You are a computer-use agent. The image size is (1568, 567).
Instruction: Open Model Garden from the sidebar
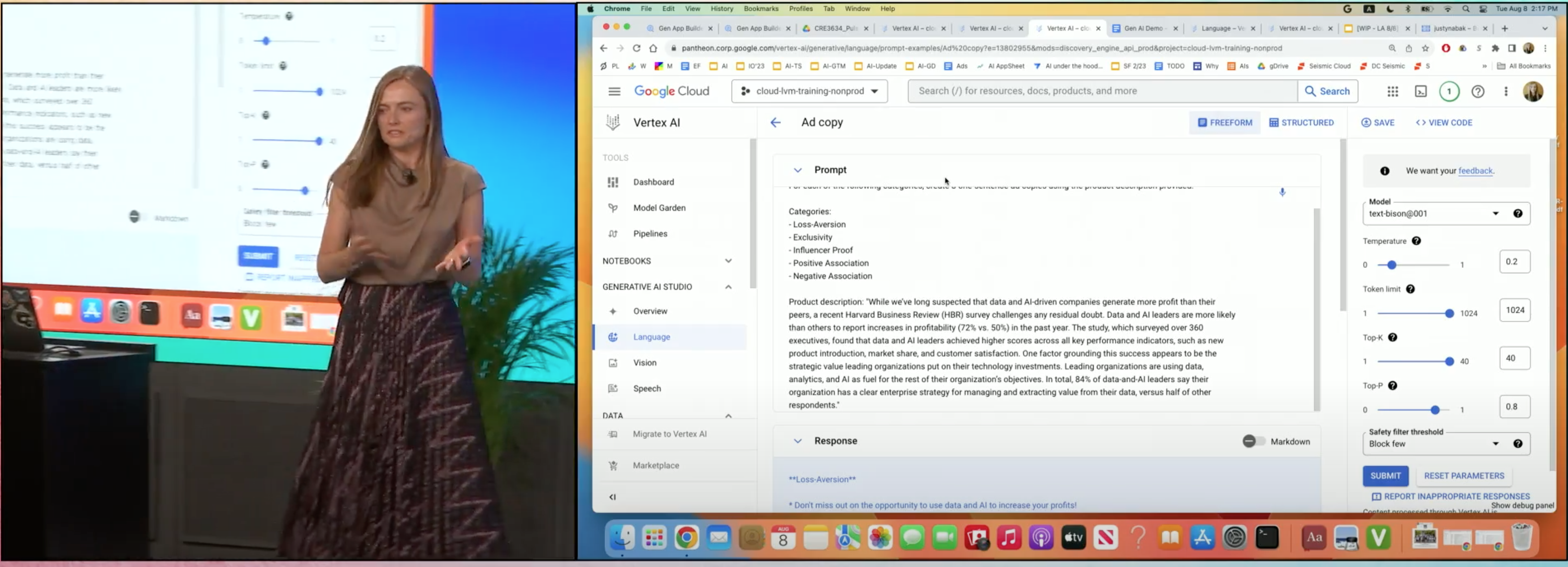point(658,208)
